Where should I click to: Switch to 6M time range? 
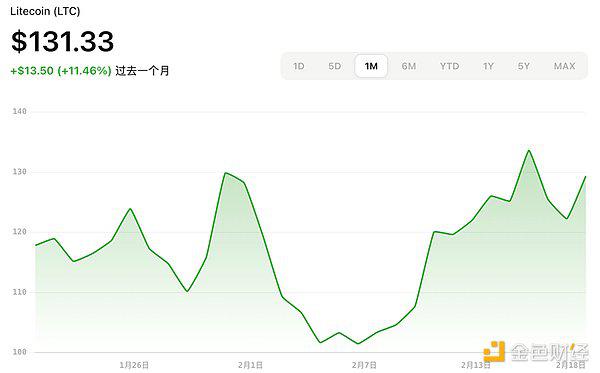pos(409,66)
